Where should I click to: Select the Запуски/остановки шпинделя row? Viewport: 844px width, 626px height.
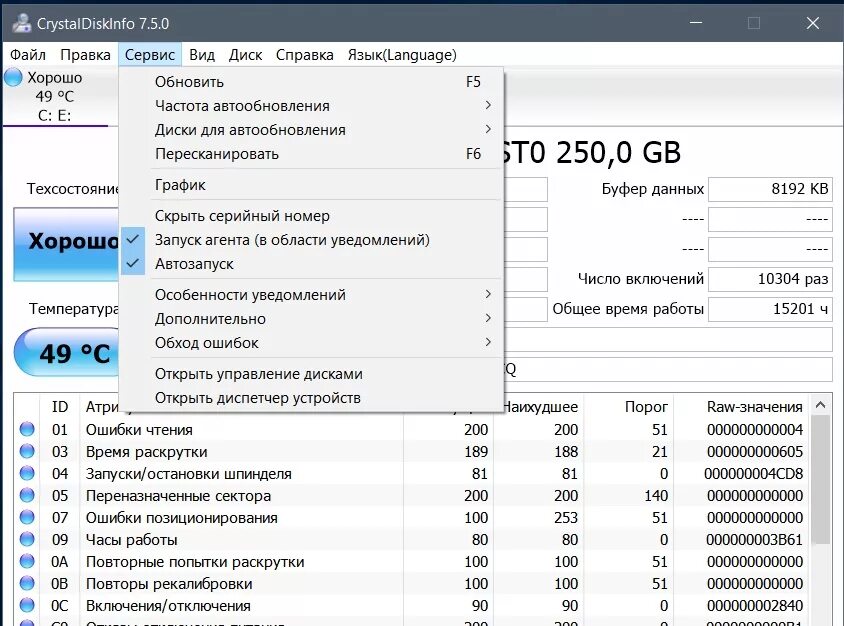tap(412, 474)
